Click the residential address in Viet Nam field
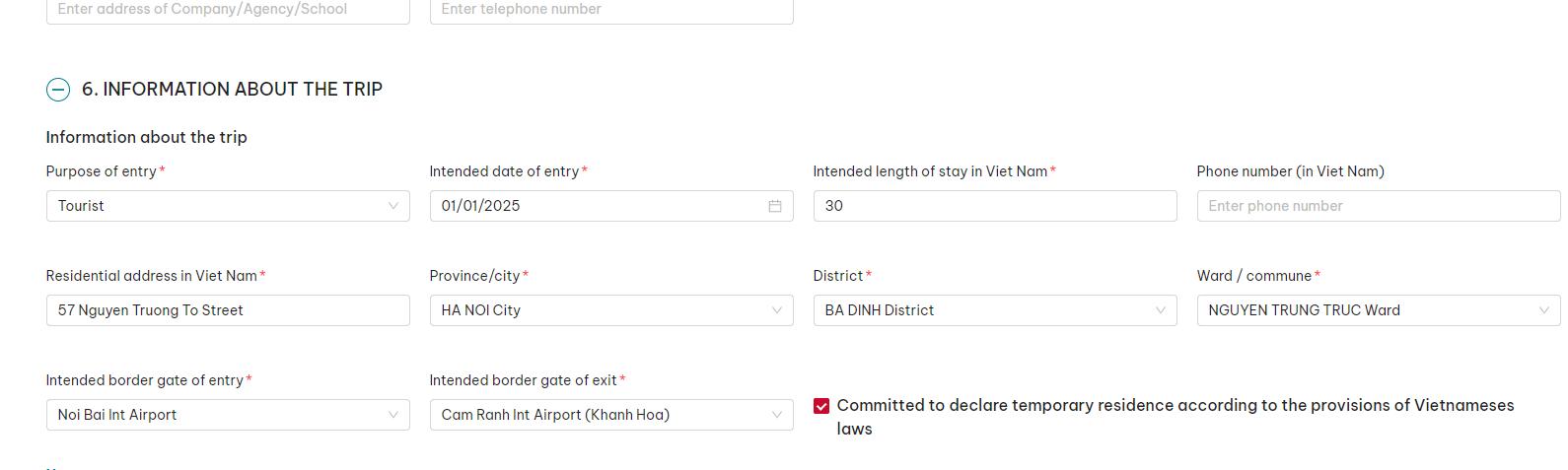 click(228, 310)
